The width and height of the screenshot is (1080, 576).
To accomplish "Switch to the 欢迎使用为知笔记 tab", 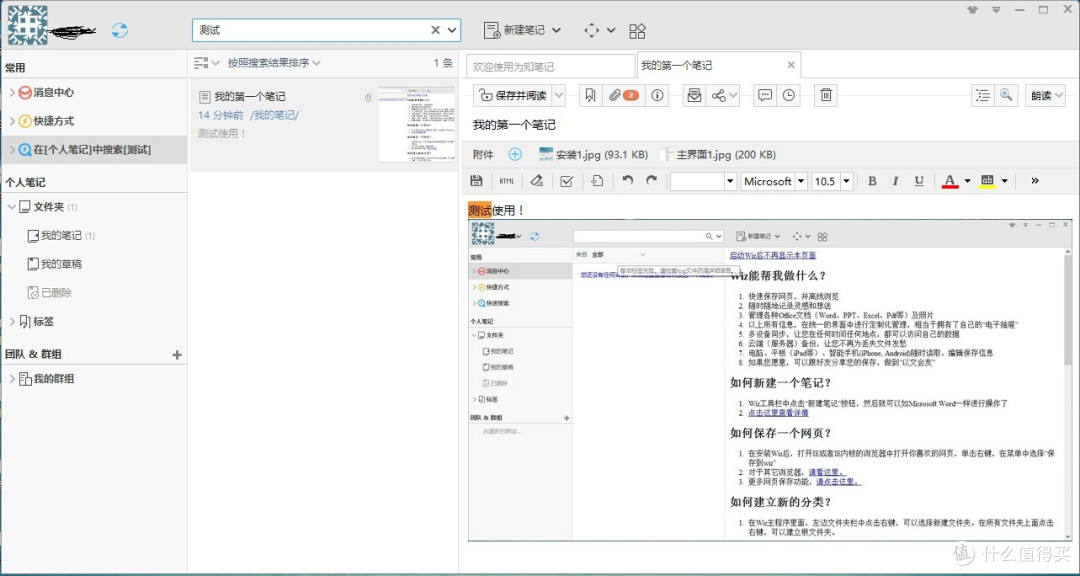I will [550, 67].
